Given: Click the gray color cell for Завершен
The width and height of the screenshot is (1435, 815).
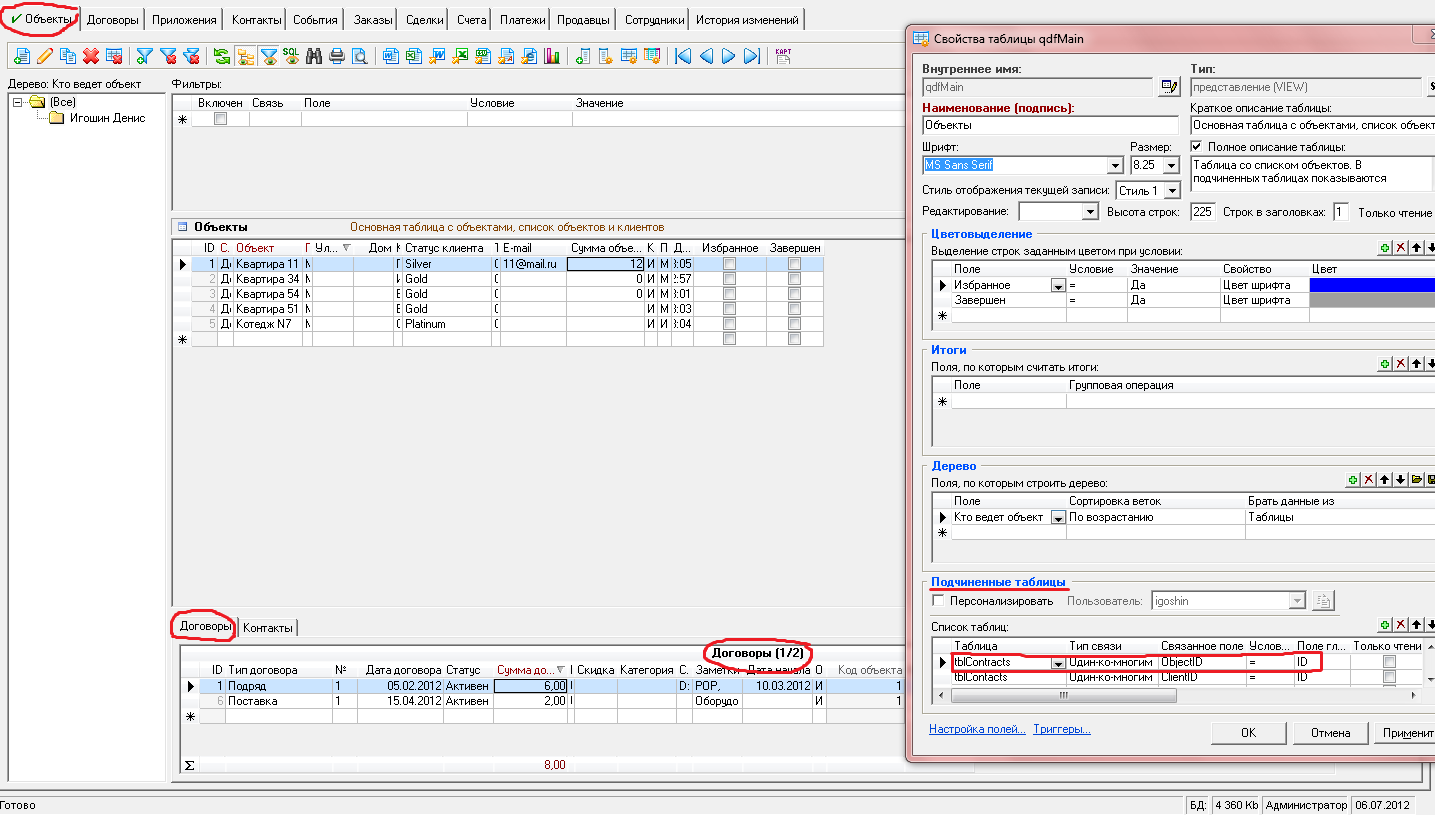Looking at the screenshot, I should pos(1372,300).
